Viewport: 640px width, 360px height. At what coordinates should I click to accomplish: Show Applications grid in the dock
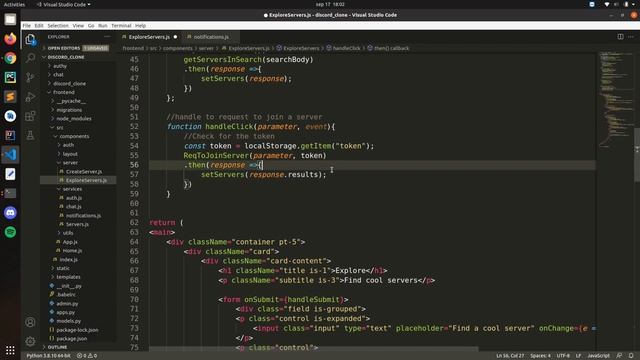point(10,350)
